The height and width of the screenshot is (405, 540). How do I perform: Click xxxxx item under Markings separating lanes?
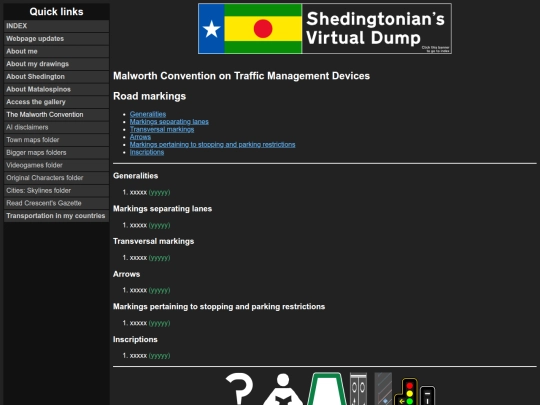point(138,225)
